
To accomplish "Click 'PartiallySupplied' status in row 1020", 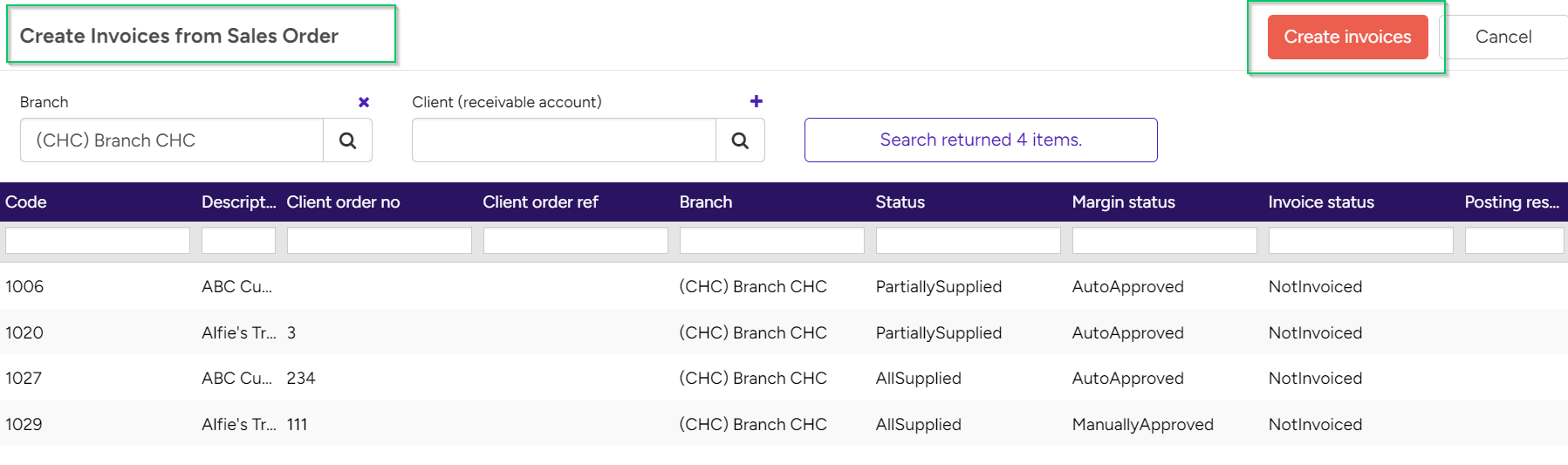I will point(939,332).
